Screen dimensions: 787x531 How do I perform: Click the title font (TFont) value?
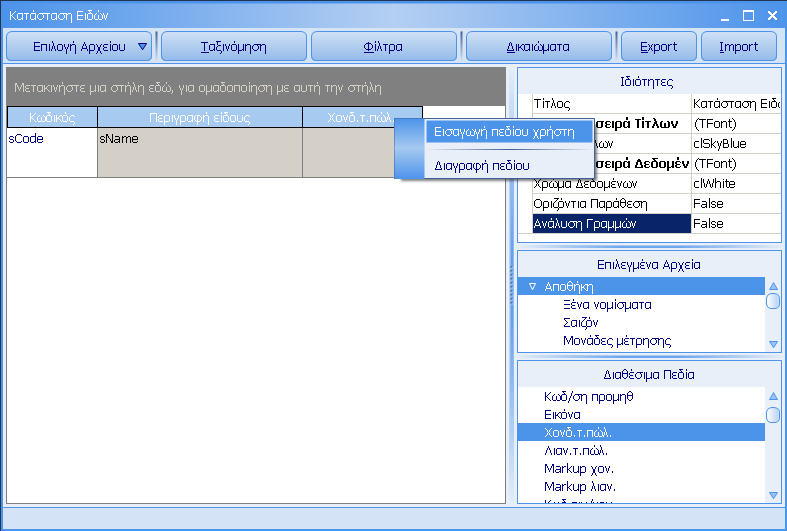tap(736, 124)
